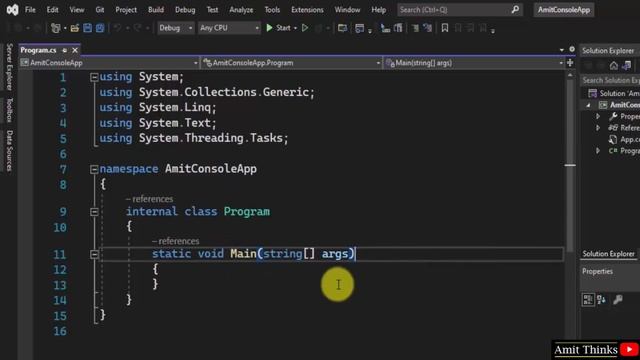Click the Start Without Debugging outline arrow
640x360 pixels.
pyautogui.click(x=305, y=28)
